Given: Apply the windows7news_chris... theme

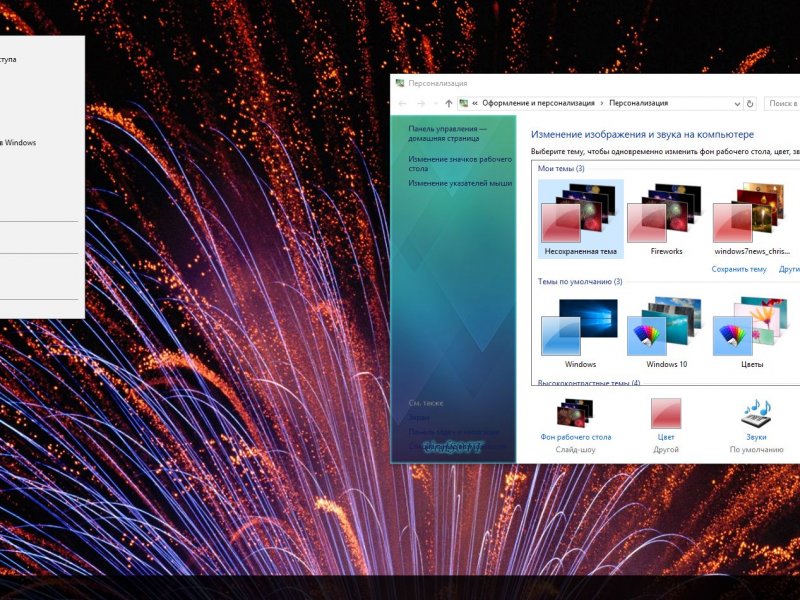Looking at the screenshot, I should pos(752,218).
